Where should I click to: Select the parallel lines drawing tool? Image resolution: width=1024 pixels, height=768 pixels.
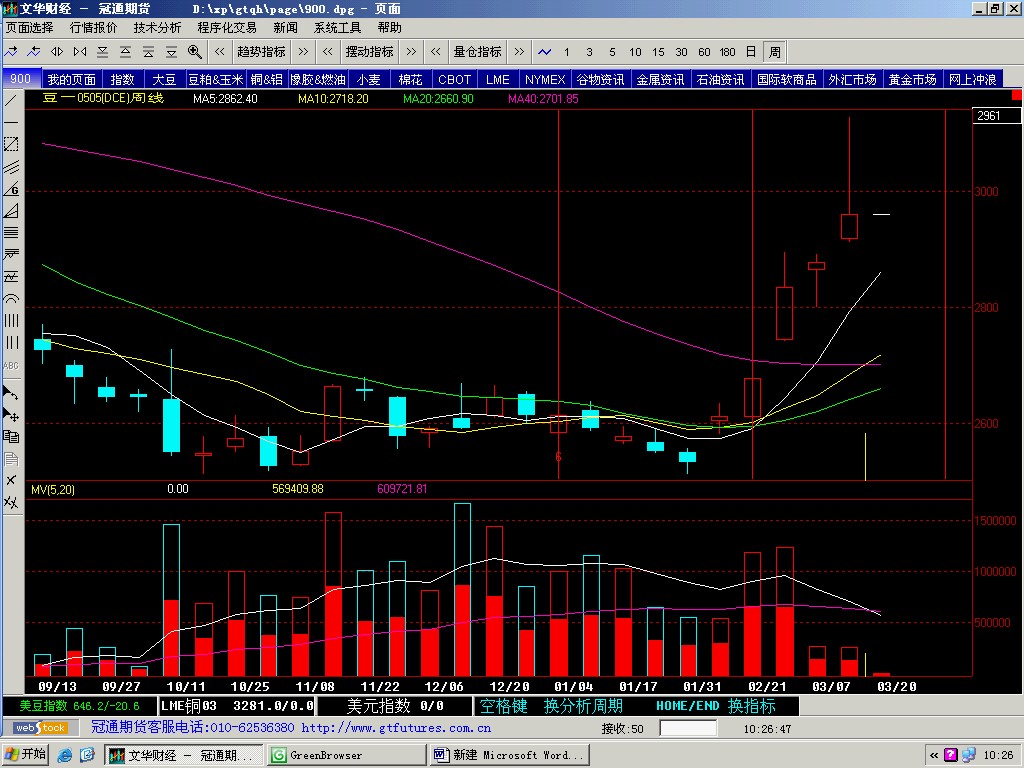(x=11, y=166)
